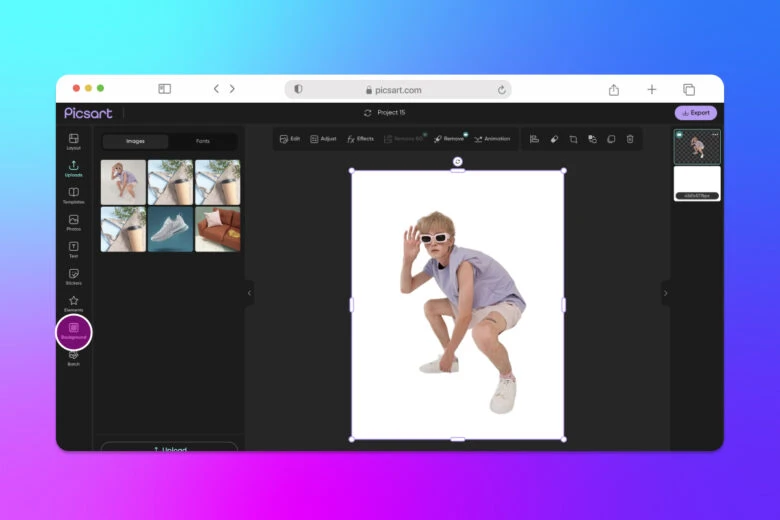Open the Animation option
Screen dimensions: 780x520
(x=492, y=139)
